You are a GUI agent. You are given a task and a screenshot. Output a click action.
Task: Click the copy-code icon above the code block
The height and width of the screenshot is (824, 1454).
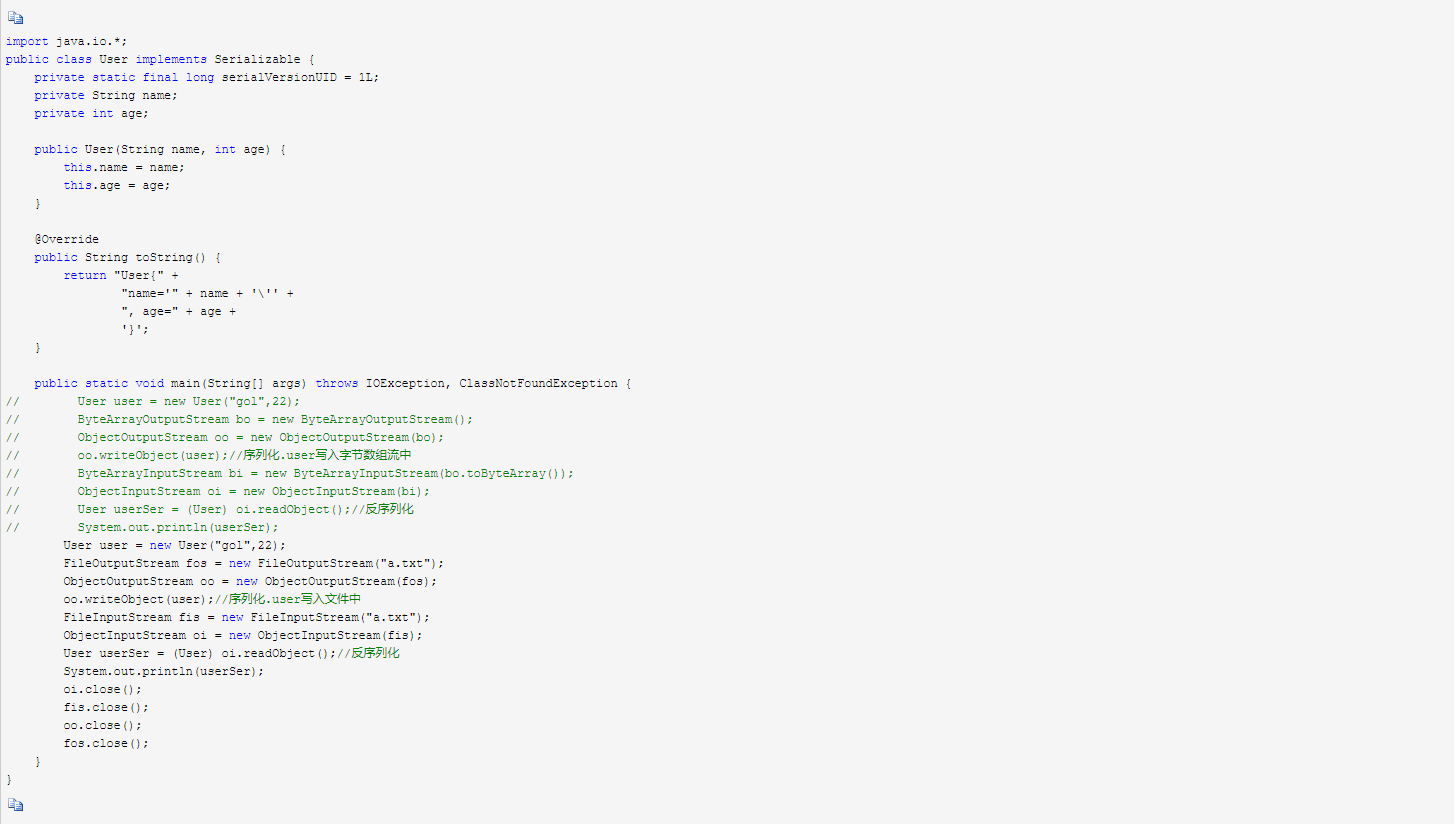[15, 18]
